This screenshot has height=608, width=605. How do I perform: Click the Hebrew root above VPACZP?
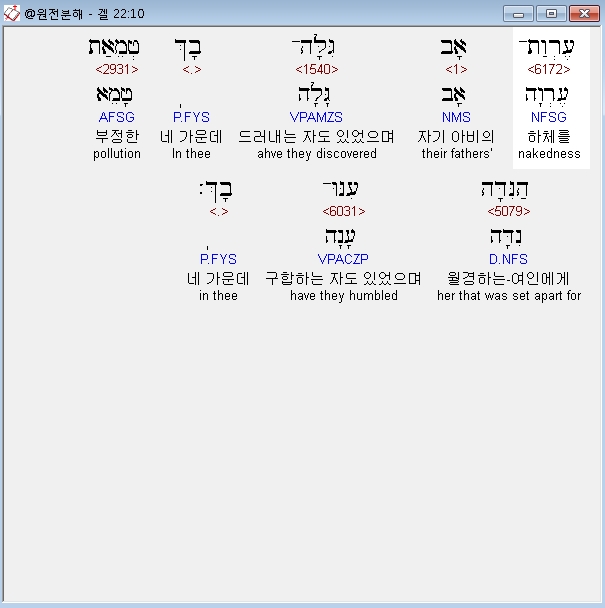341,237
